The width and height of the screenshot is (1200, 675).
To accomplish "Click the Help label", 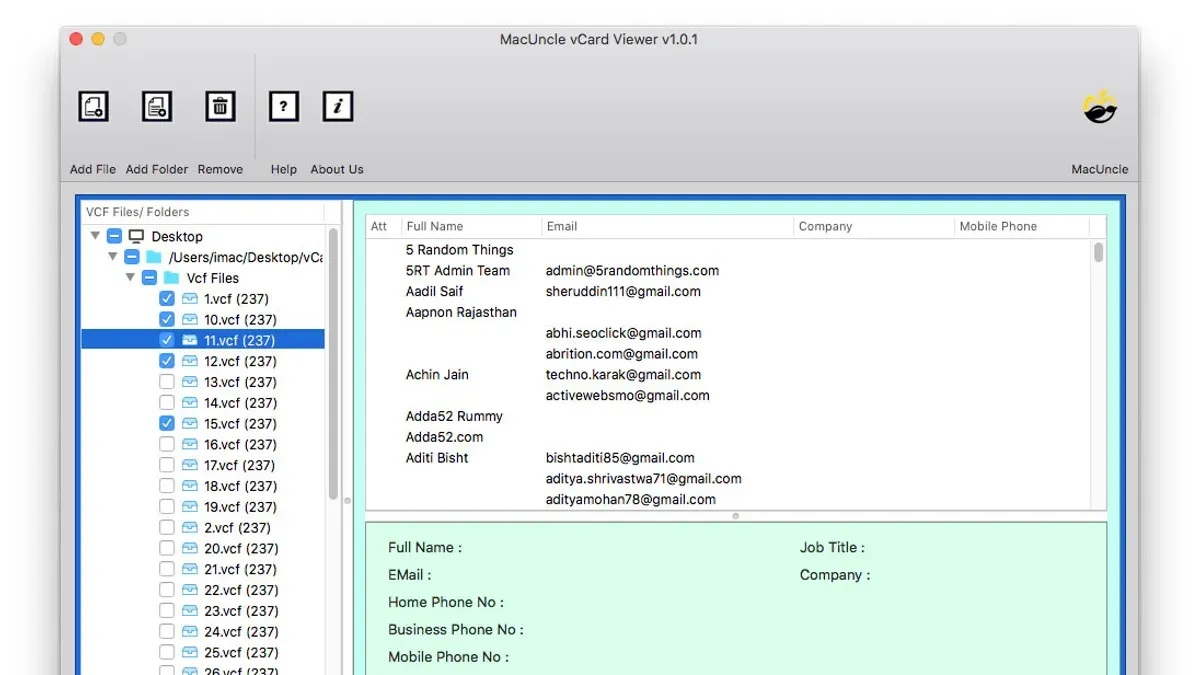I will coord(284,170).
